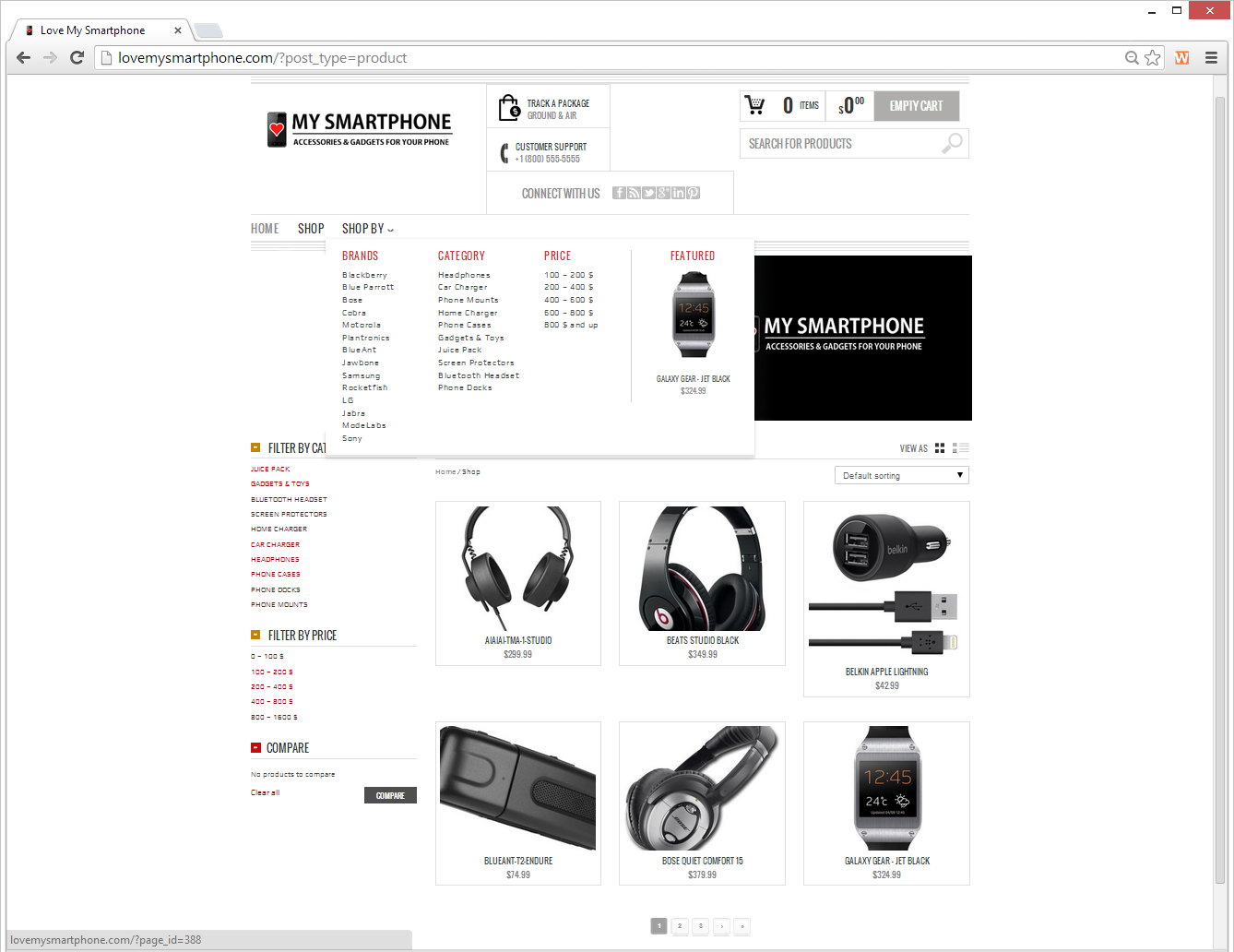Click the browser back arrow
Screen dimensions: 1234x952
tap(24, 57)
